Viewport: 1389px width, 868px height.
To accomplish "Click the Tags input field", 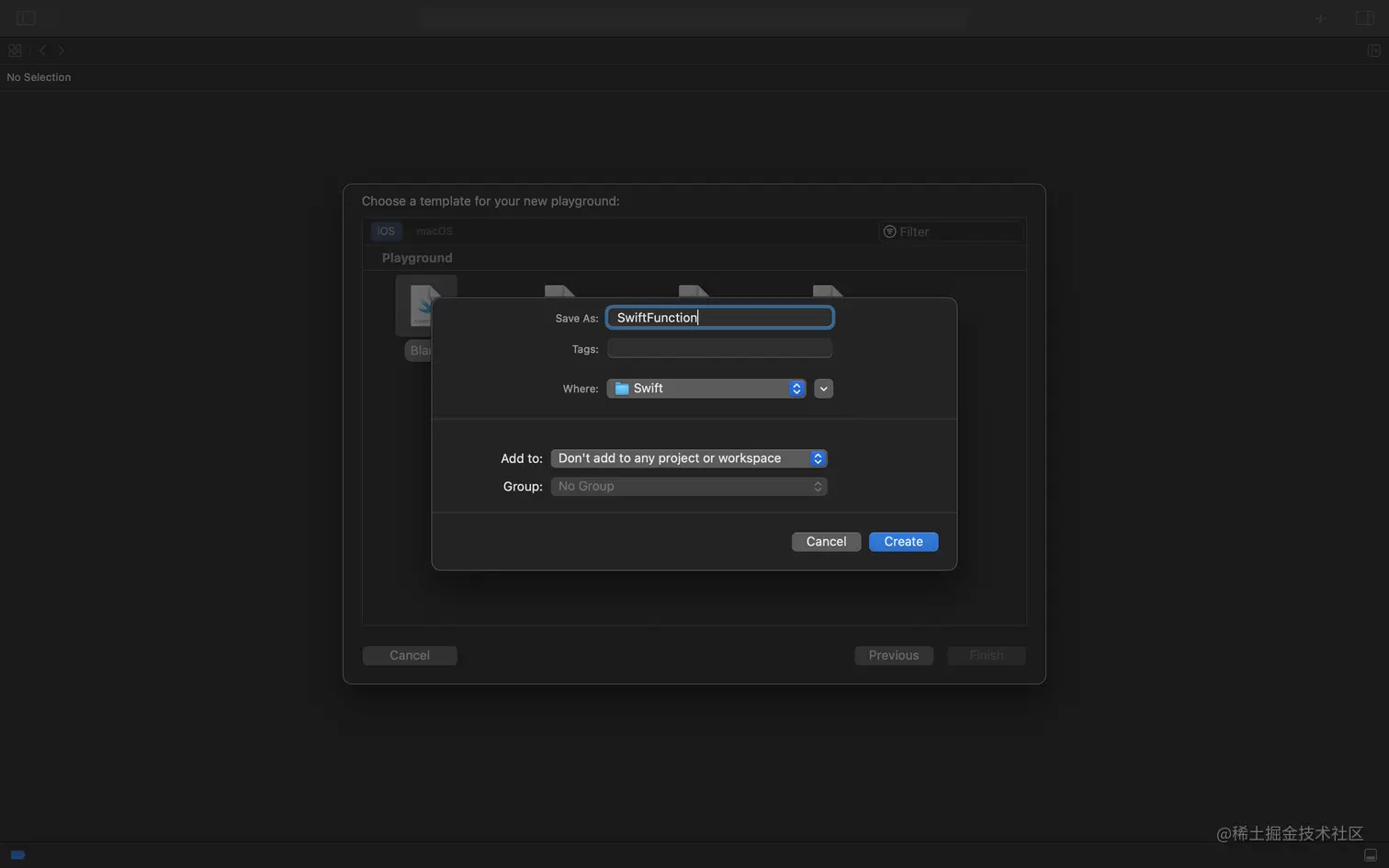I will pyautogui.click(x=719, y=348).
